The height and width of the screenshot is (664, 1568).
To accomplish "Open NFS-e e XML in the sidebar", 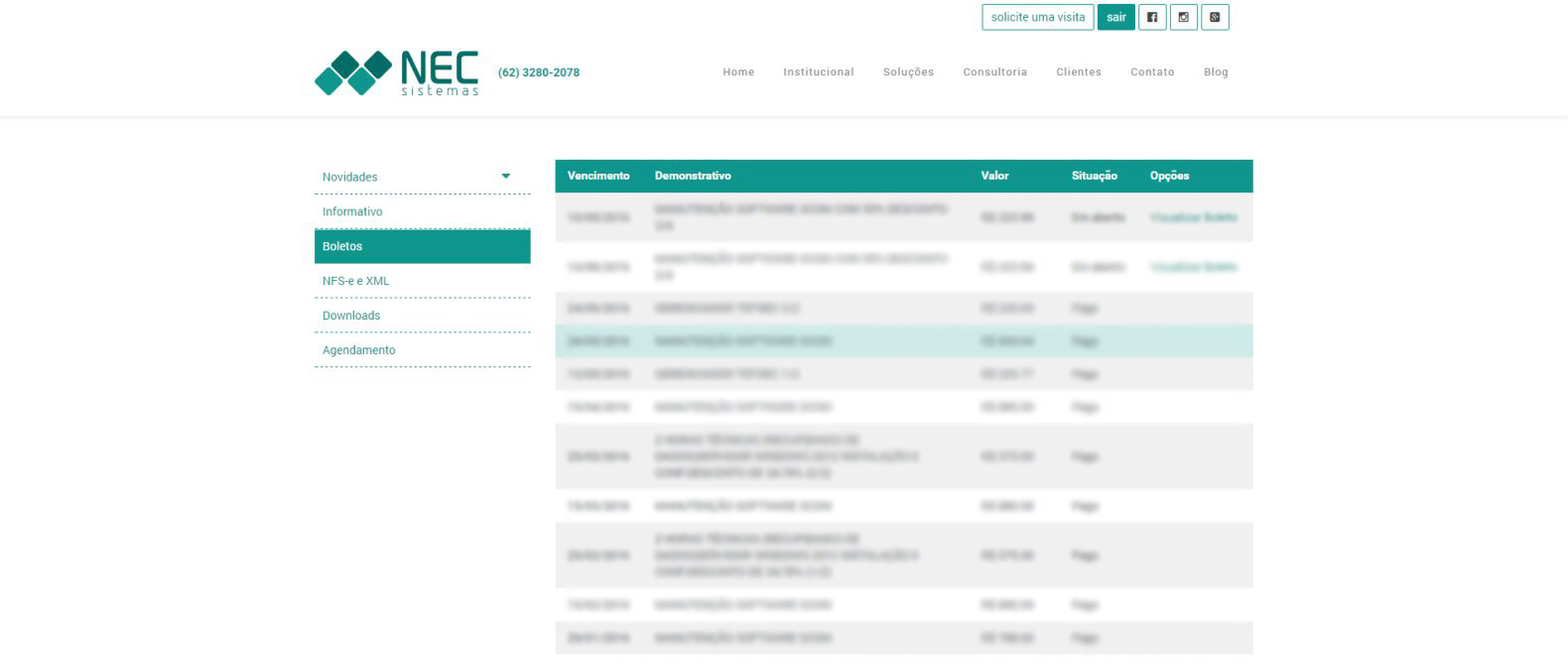I will pyautogui.click(x=355, y=281).
